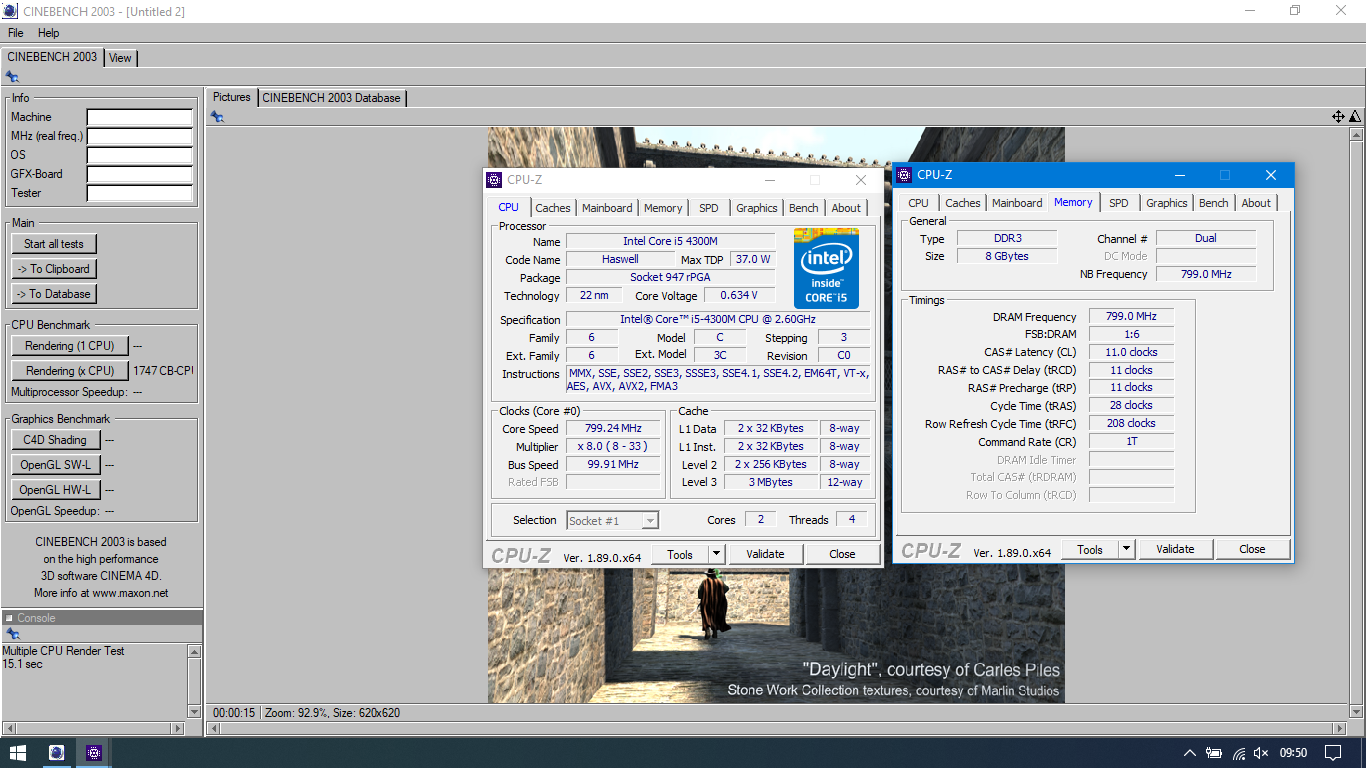The image size is (1366, 768).
Task: Click into the OS input field
Action: (x=139, y=155)
